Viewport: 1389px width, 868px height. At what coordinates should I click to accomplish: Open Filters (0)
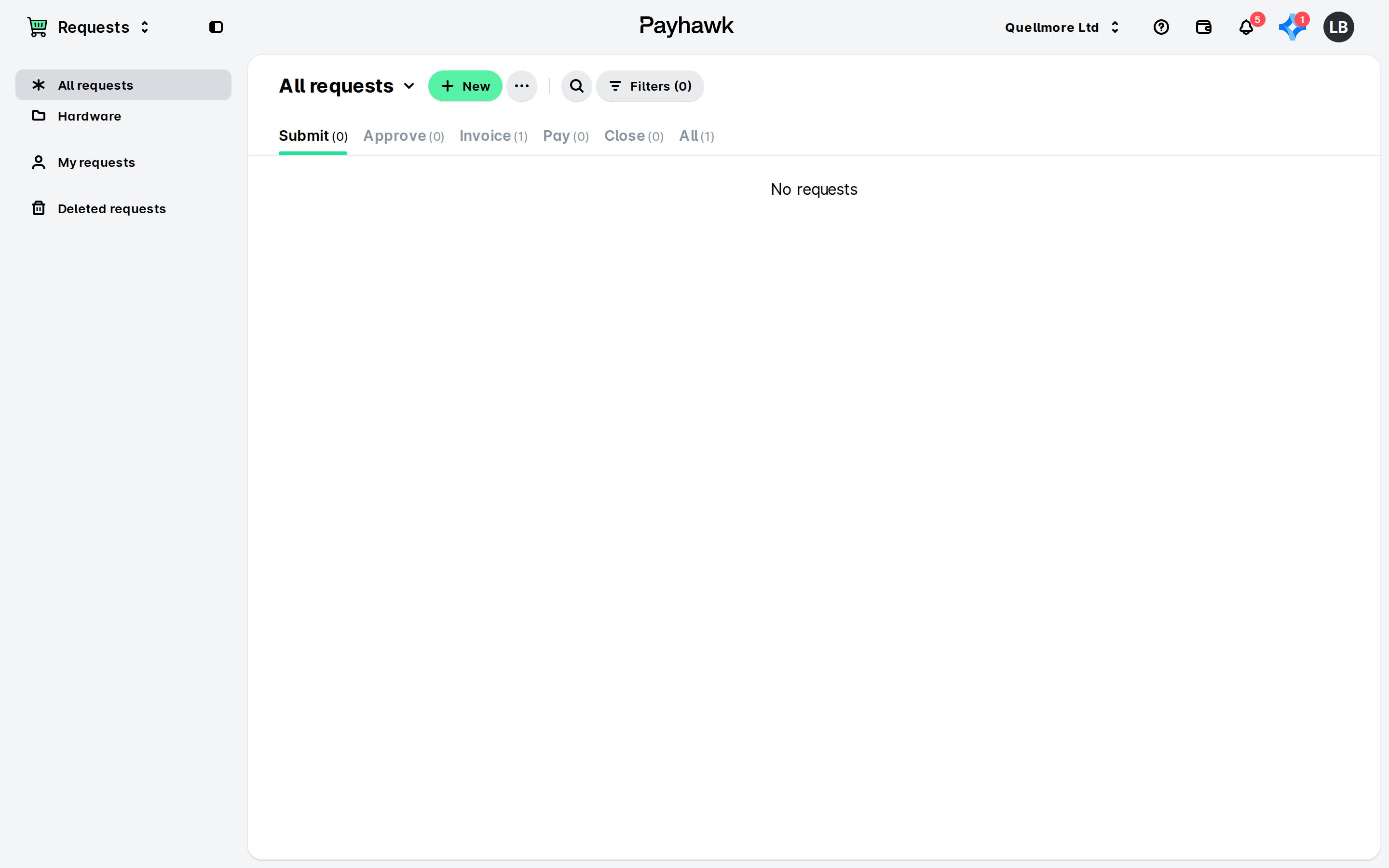[650, 86]
